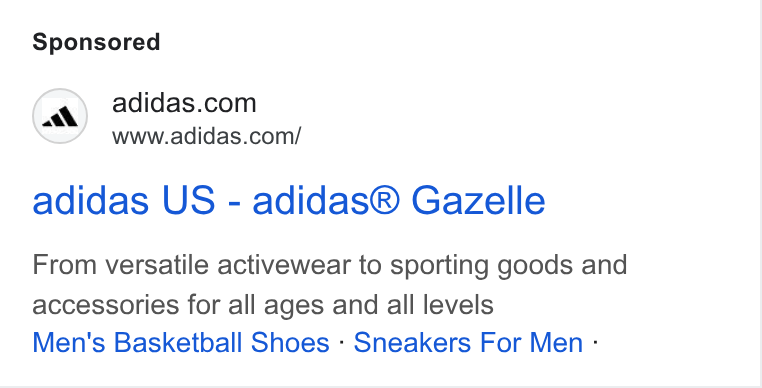Follow the Sneakers For Men sitelink

coord(468,342)
